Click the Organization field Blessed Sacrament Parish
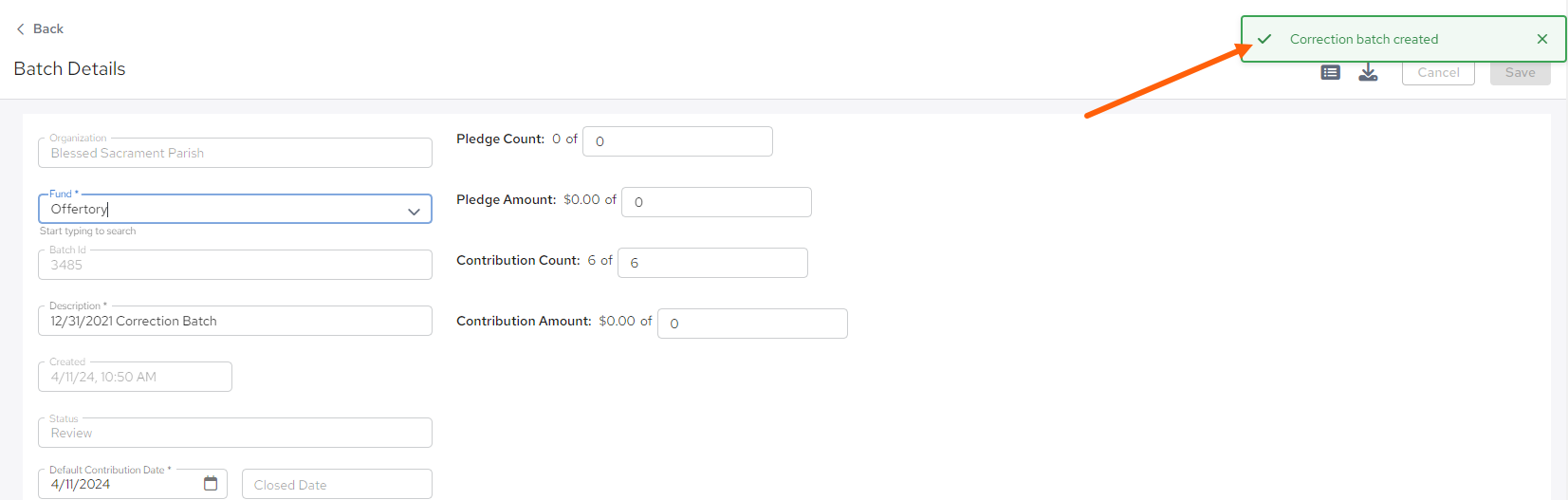Viewport: 1568px width, 500px height. coord(235,153)
